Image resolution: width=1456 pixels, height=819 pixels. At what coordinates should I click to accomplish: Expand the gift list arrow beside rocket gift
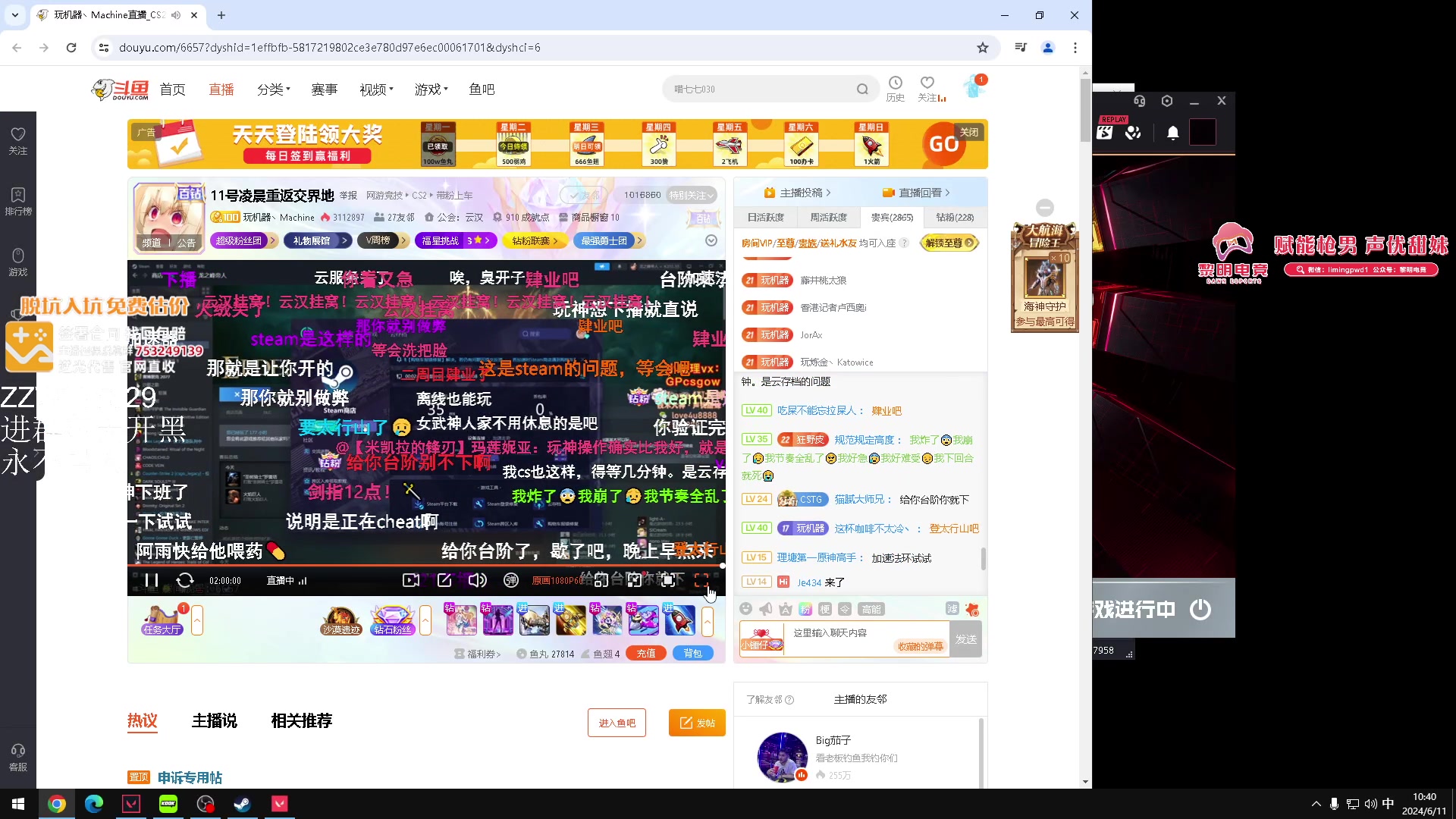pos(707,620)
